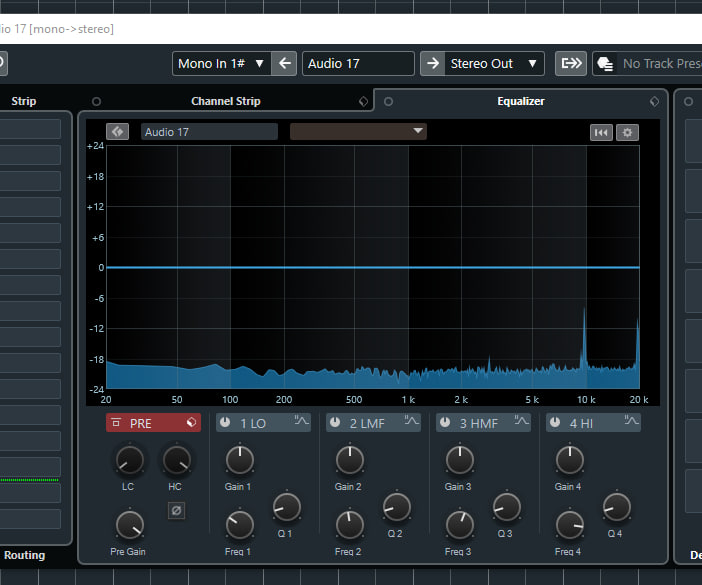Toggle band 4 HI power button
The height and width of the screenshot is (585, 702).
(x=555, y=422)
